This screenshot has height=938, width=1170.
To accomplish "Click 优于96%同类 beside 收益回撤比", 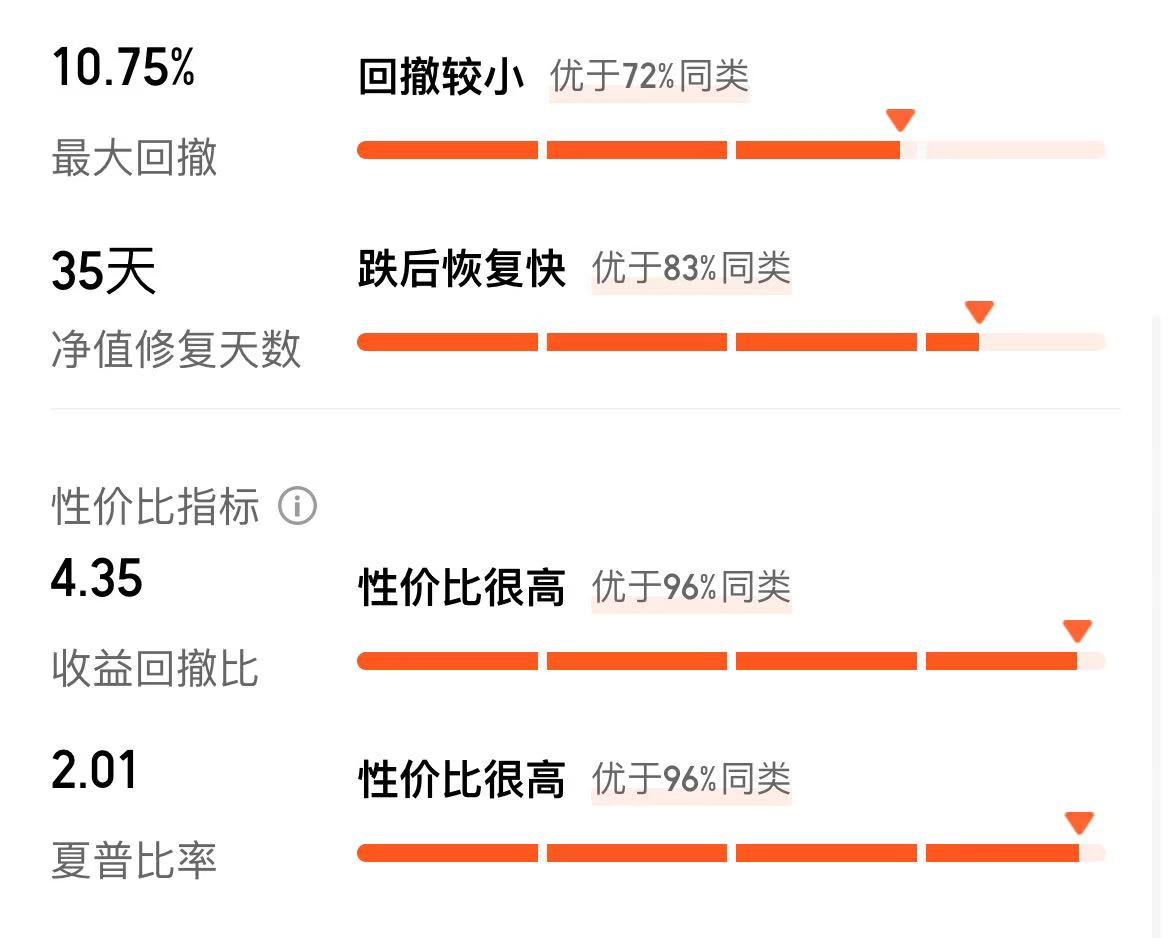I will pyautogui.click(x=691, y=587).
